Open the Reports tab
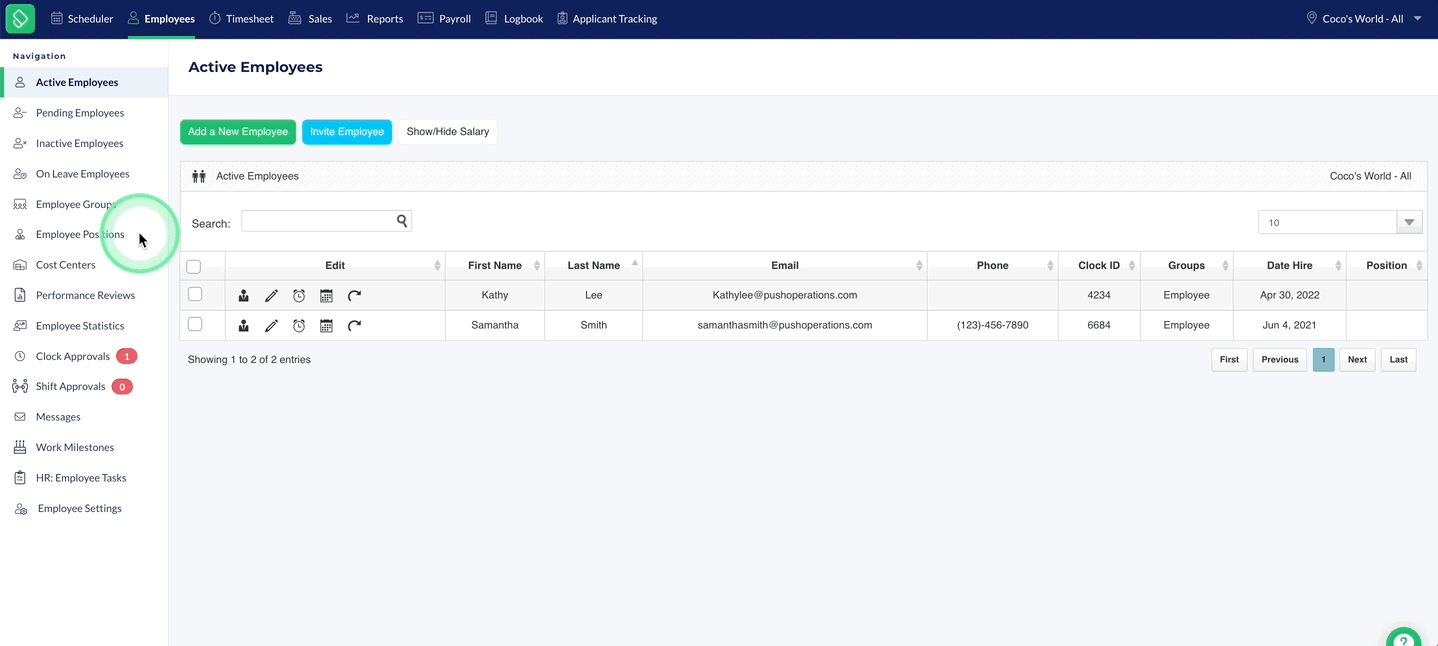This screenshot has height=646, width=1438. tap(375, 19)
